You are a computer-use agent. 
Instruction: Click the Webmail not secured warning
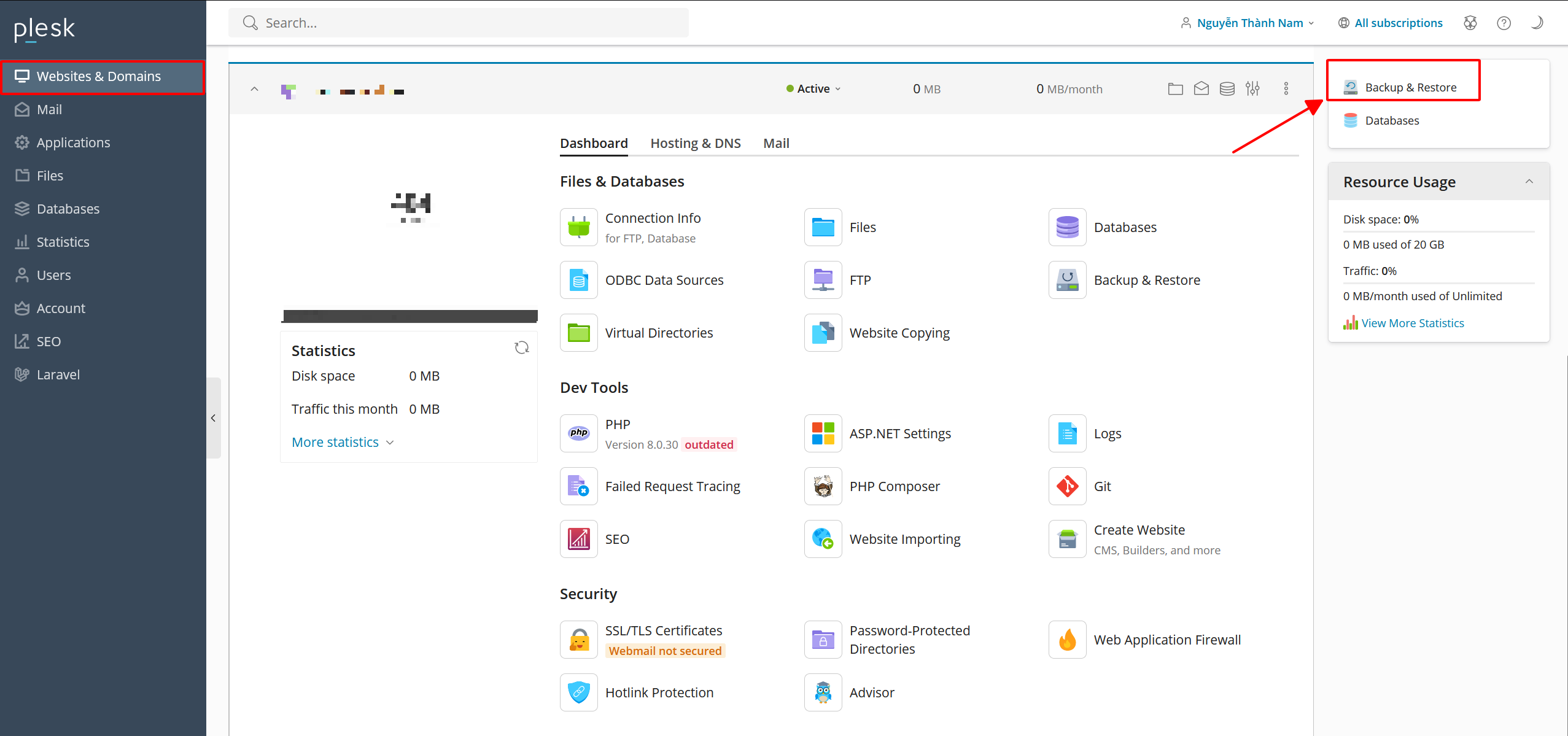(665, 651)
